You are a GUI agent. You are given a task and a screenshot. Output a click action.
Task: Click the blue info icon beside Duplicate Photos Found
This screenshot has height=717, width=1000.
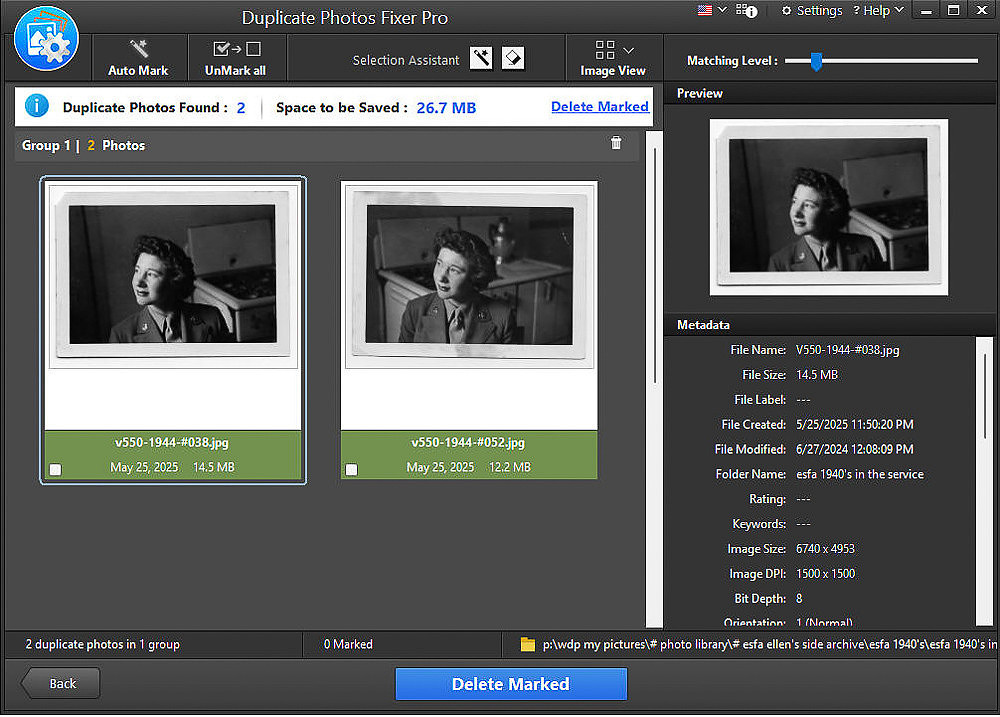coord(37,106)
